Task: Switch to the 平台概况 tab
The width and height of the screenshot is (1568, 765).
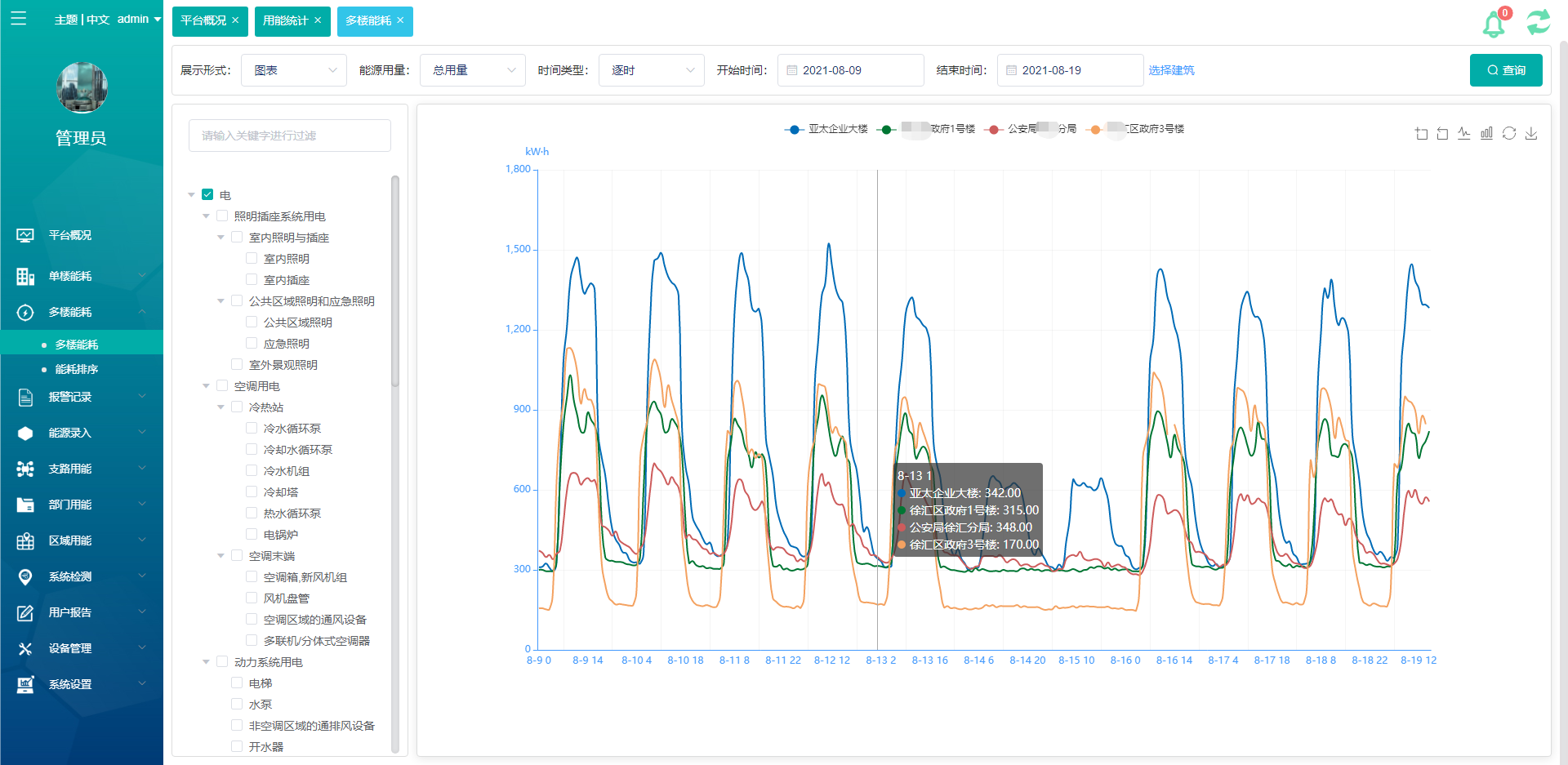Action: [203, 21]
